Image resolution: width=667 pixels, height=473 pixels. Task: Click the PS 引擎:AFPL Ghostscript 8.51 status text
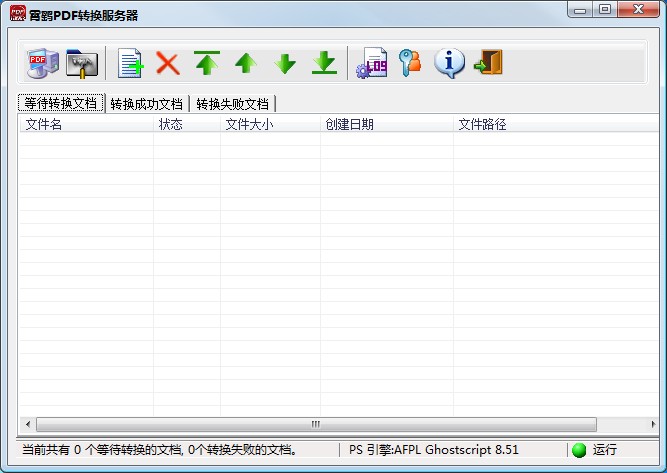[434, 450]
